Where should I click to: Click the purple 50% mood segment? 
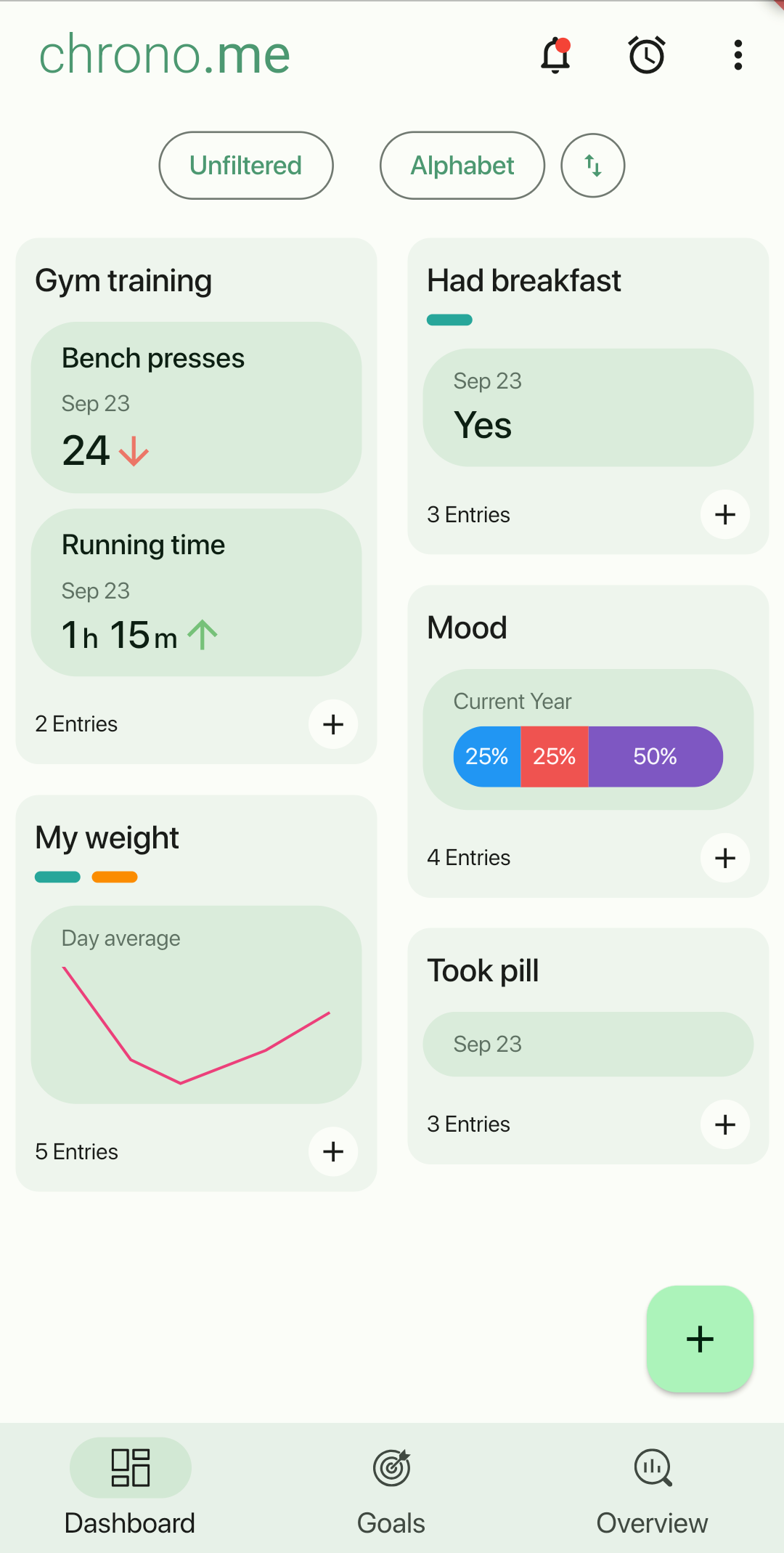655,757
